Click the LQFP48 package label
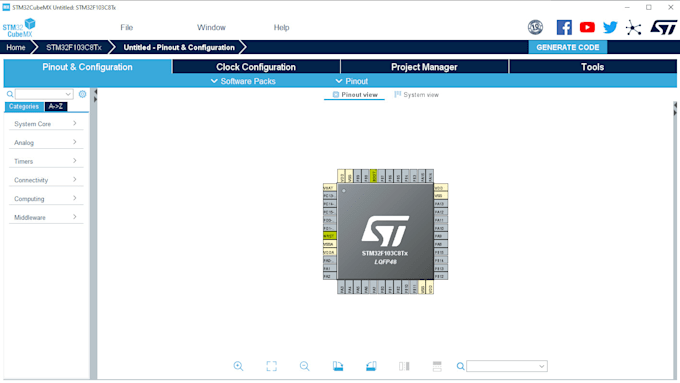The height and width of the screenshot is (383, 680). (386, 262)
